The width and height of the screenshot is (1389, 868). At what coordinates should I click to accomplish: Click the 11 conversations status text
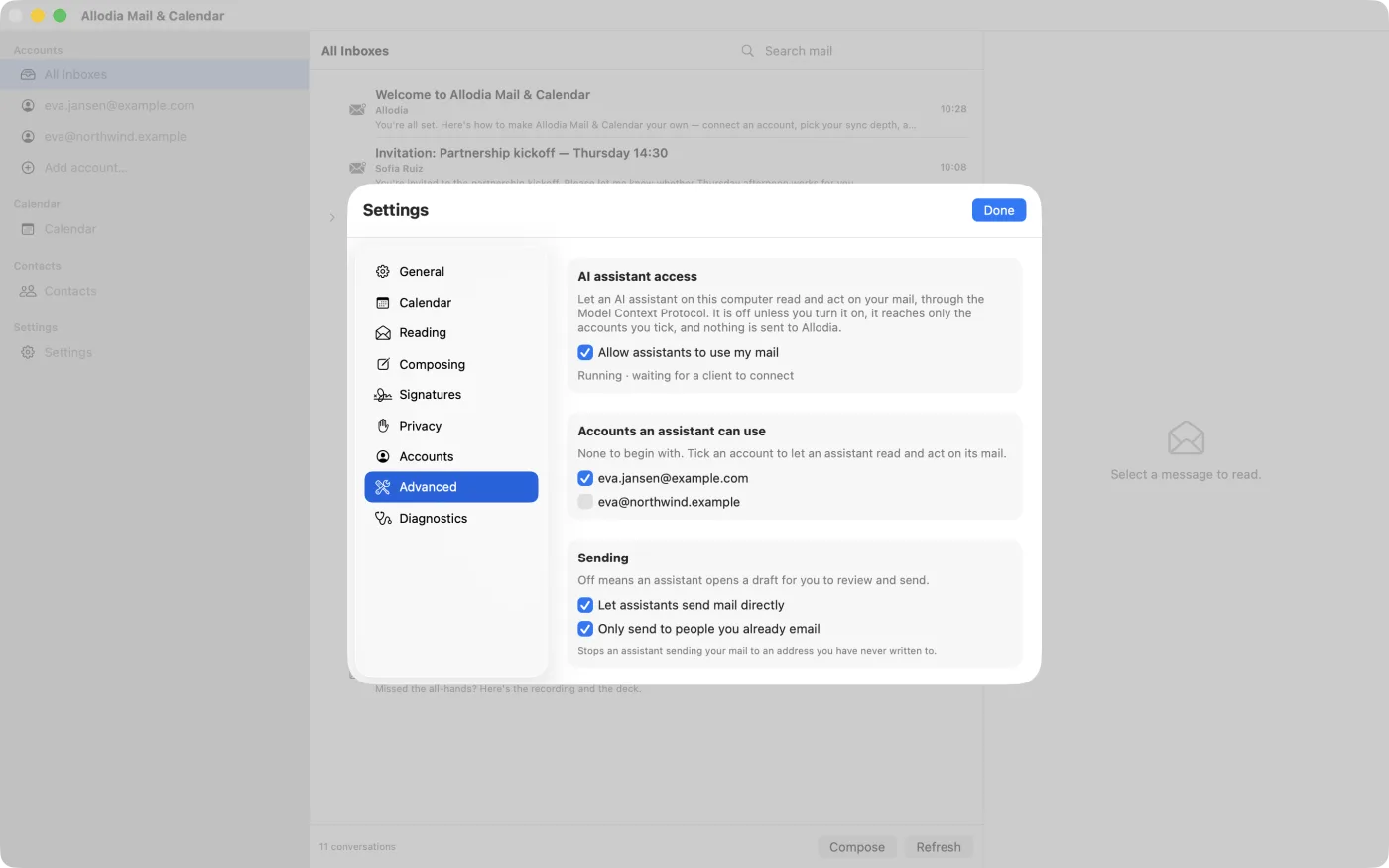(x=357, y=847)
